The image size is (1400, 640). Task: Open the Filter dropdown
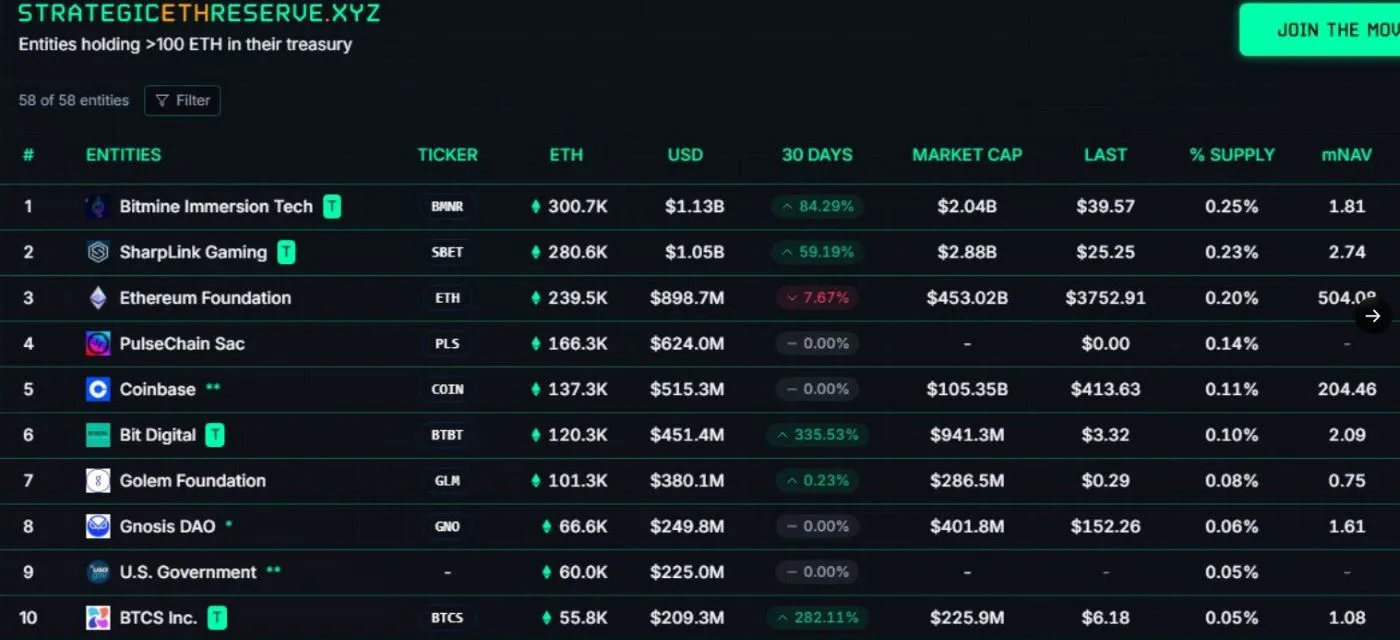pos(182,100)
